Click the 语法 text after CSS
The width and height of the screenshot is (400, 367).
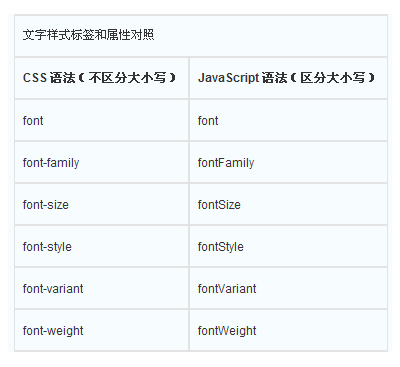click(62, 78)
